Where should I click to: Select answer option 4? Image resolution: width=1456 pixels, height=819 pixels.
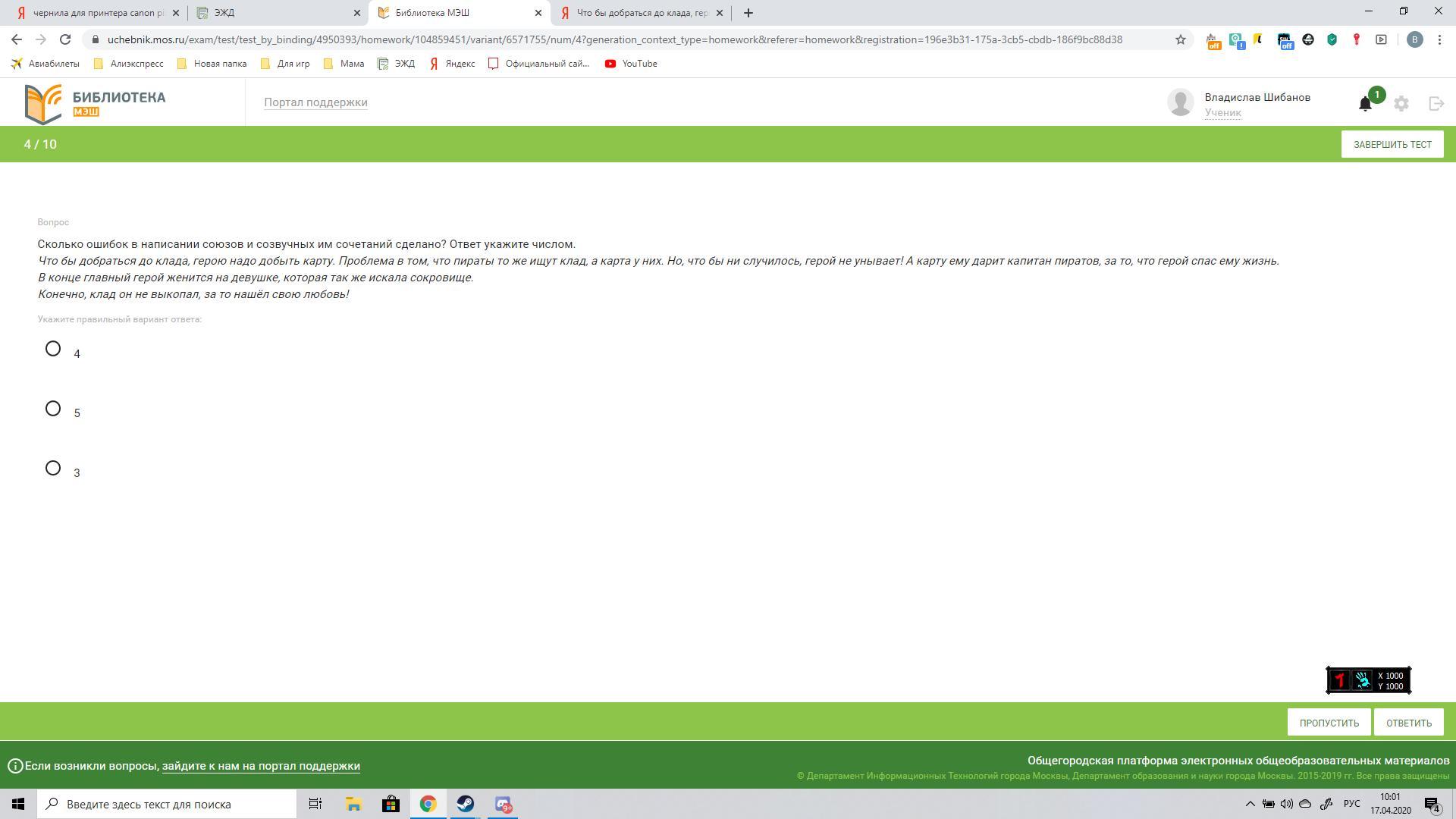tap(53, 349)
